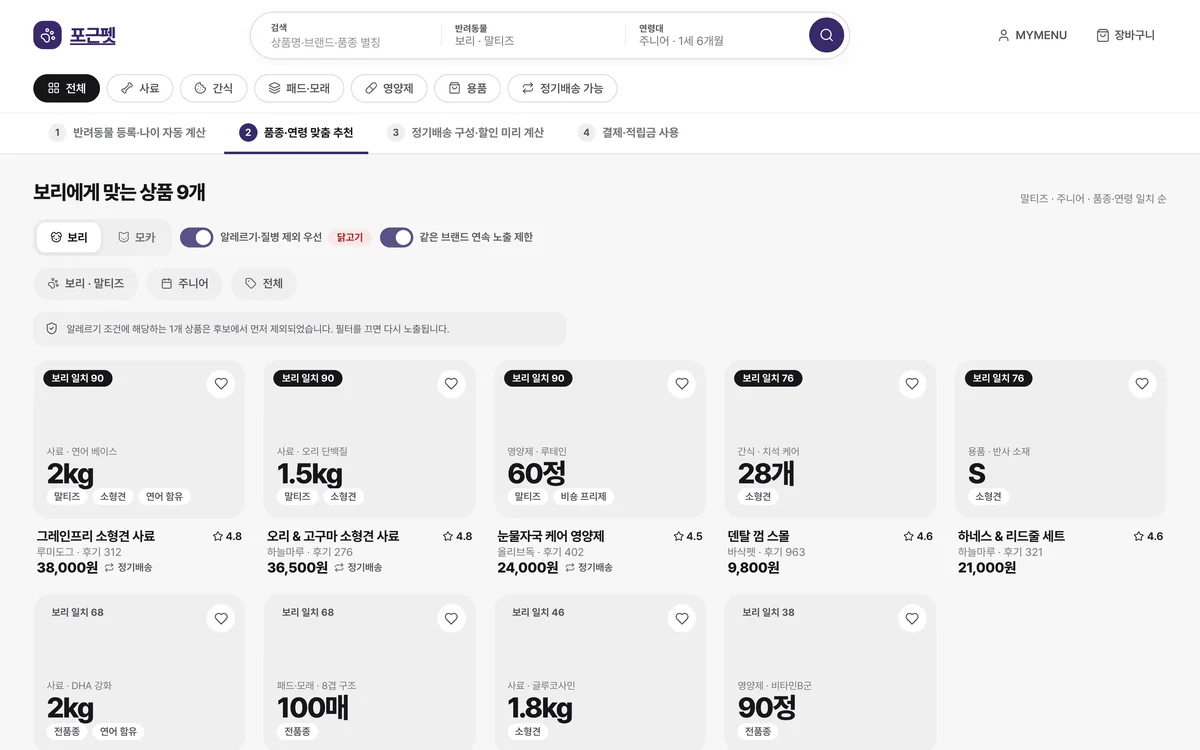
Task: Click the 비숑 프리제 tag on 영양제 card
Action: pyautogui.click(x=583, y=496)
